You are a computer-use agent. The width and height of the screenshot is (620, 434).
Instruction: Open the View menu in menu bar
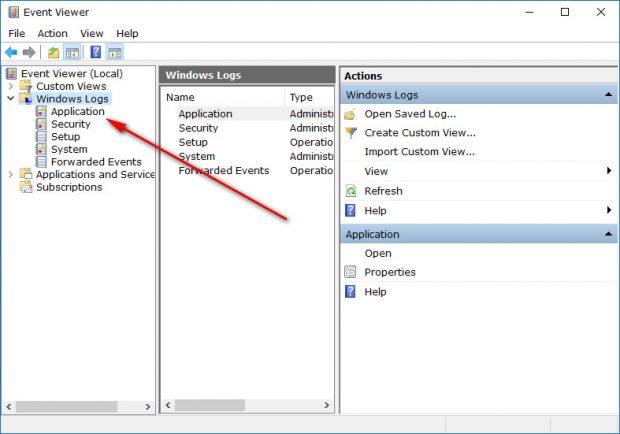[92, 34]
